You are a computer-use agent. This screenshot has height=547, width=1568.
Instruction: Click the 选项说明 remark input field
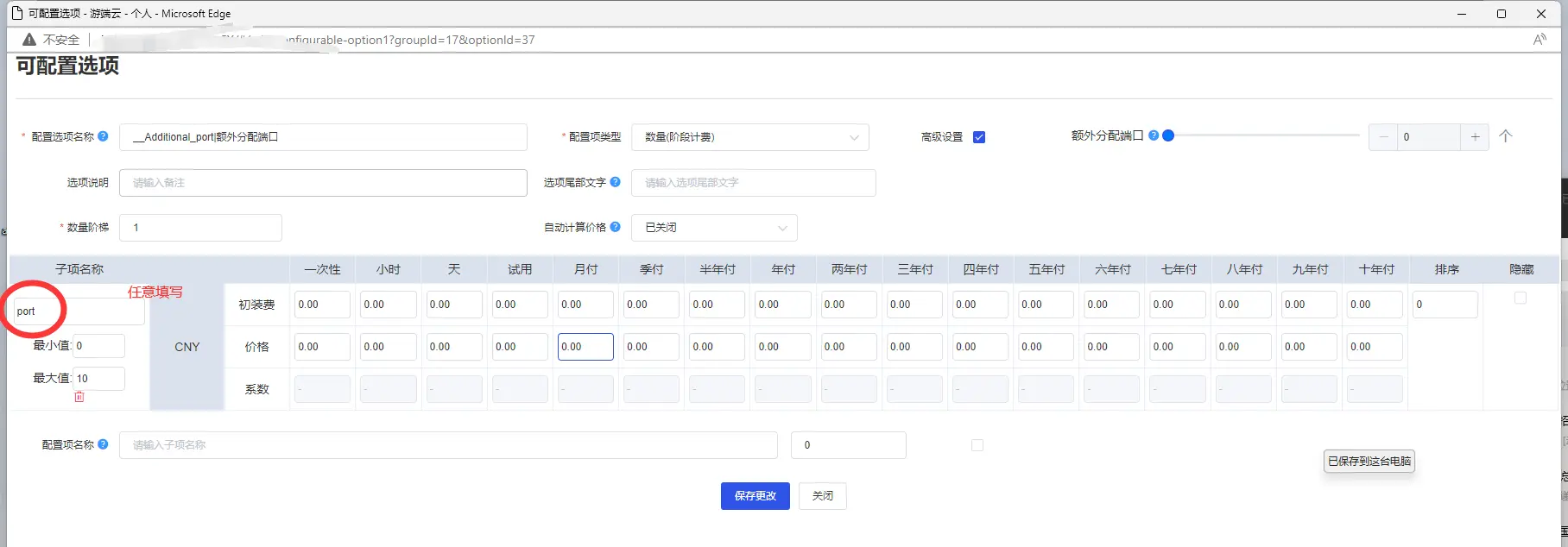point(323,183)
